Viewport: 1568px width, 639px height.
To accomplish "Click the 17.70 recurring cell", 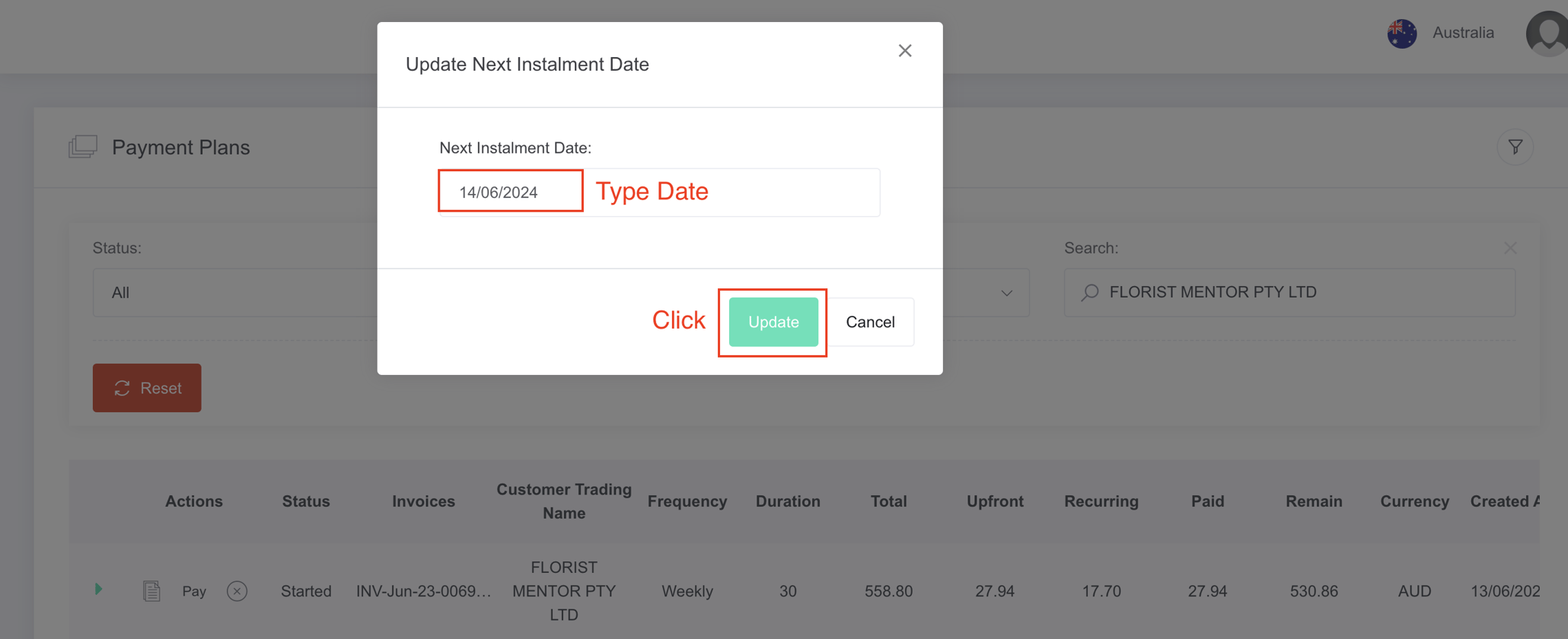I will tap(1101, 591).
